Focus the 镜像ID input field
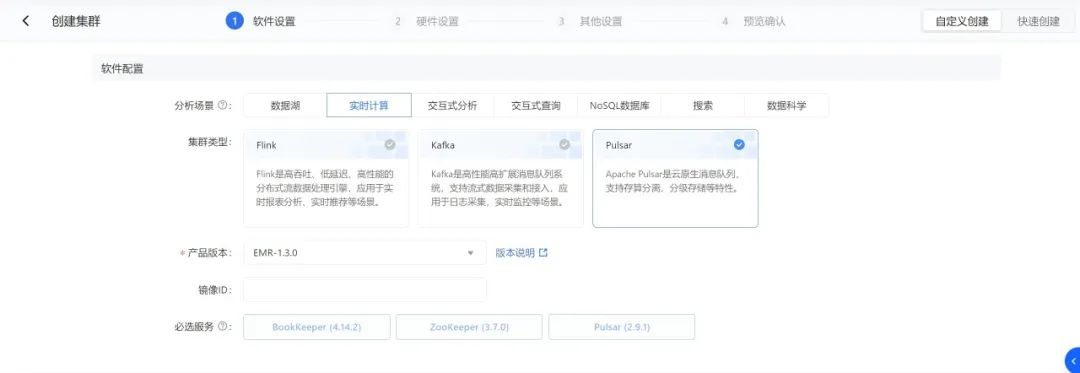The height and width of the screenshot is (373, 1080). tap(364, 290)
